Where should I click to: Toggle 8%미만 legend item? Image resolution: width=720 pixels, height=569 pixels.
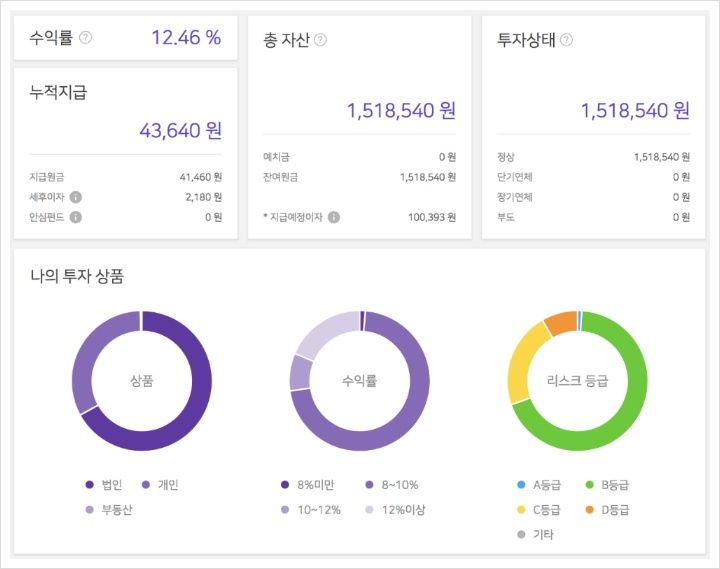(x=308, y=484)
